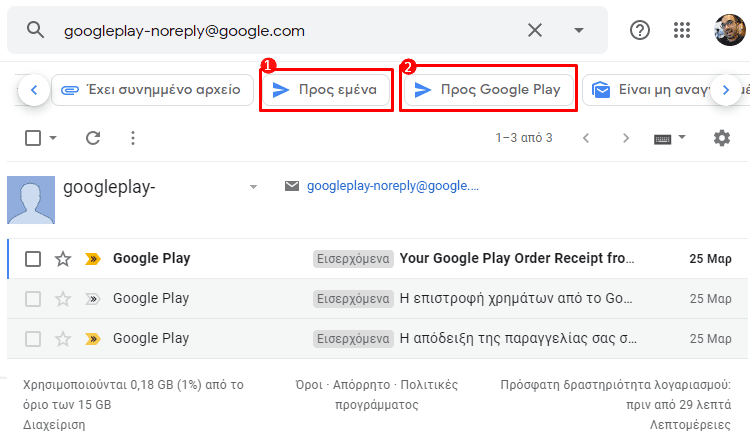750x446 pixels.
Task: Toggle importance marker on 'Η απόδειξη της παραγγελίας' email
Action: 93,339
